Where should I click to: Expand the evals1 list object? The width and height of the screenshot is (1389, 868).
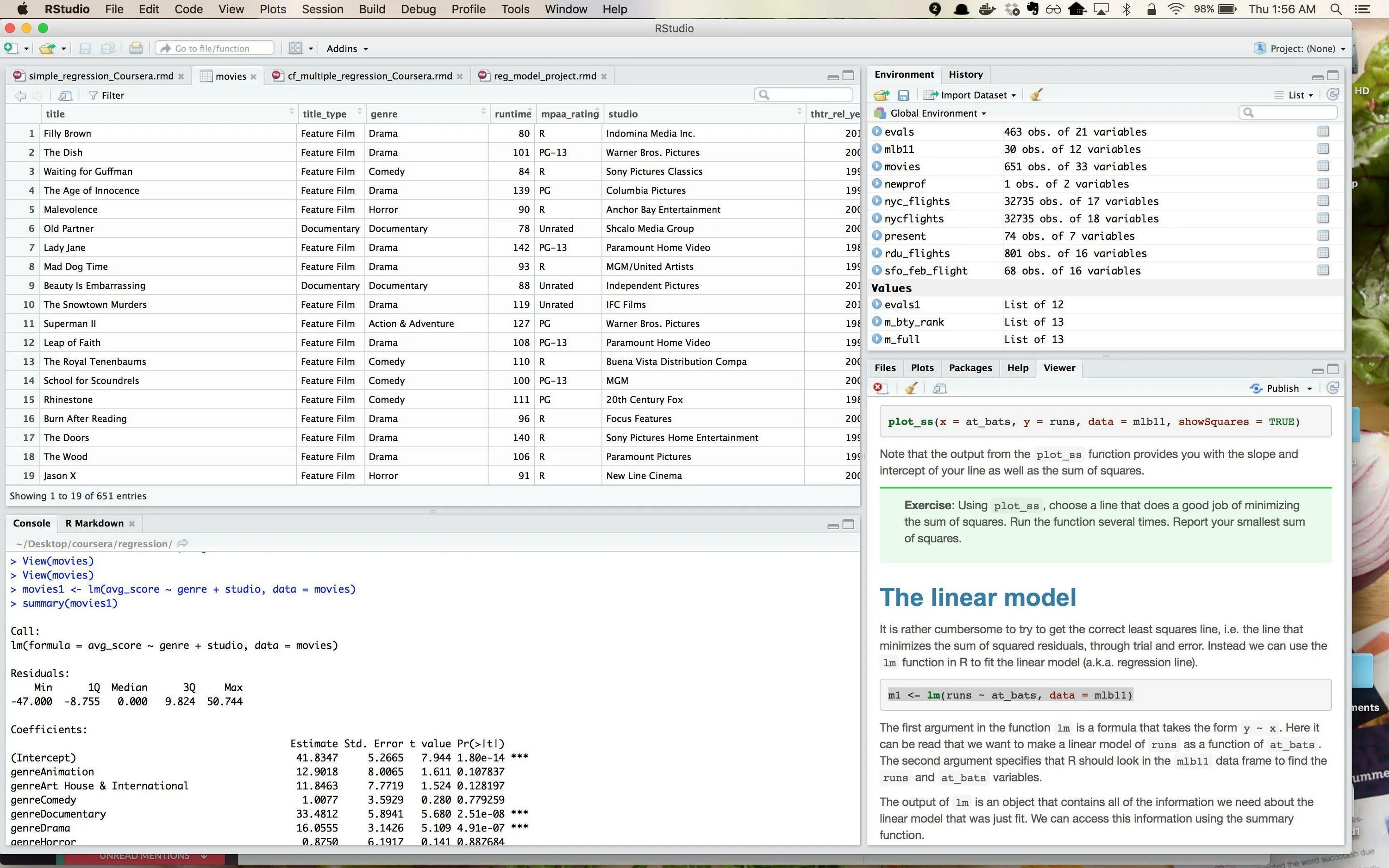(876, 304)
